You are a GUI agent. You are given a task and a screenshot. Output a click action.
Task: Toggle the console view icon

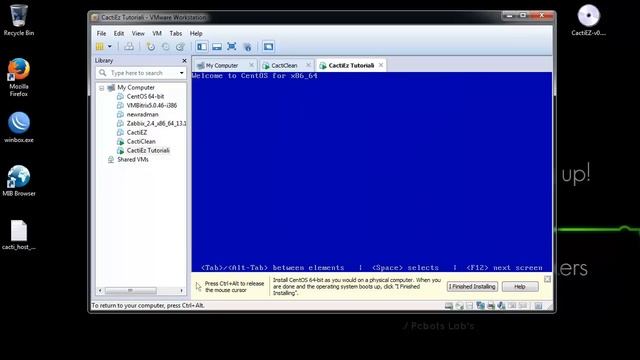pos(269,47)
